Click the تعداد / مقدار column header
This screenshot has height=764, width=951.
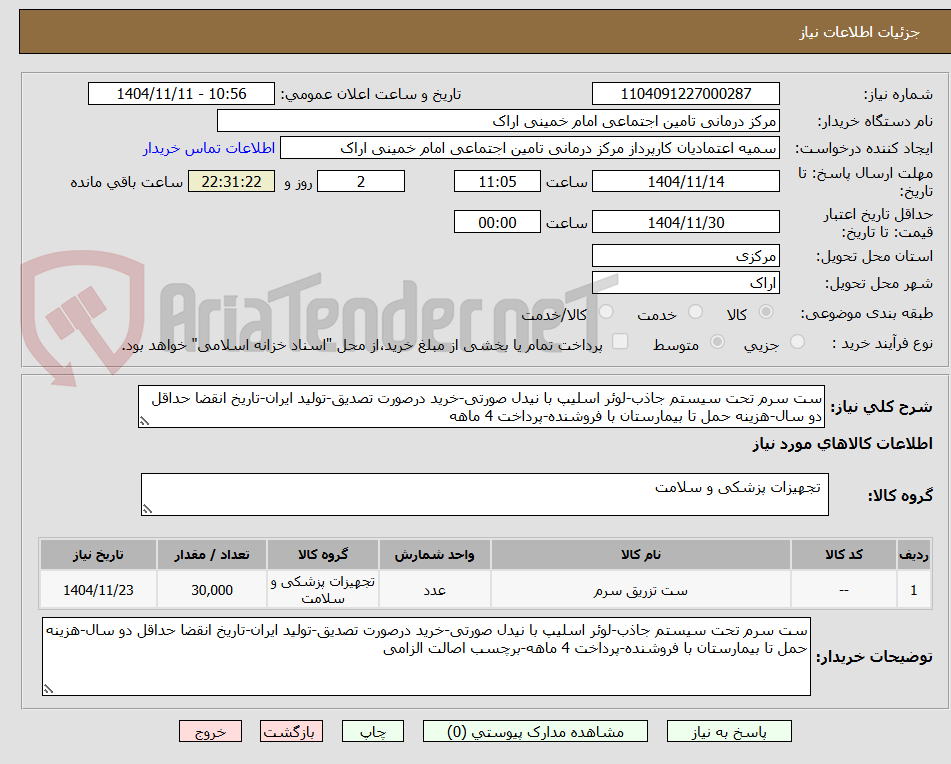point(212,555)
